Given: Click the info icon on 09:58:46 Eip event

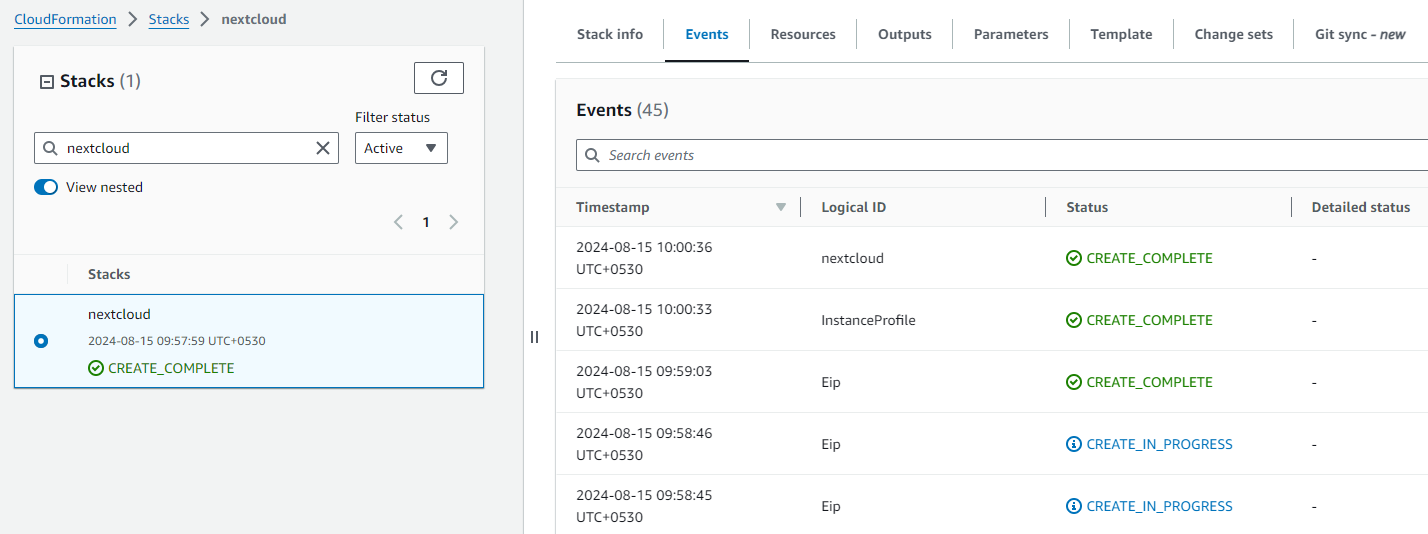Looking at the screenshot, I should tap(1074, 444).
